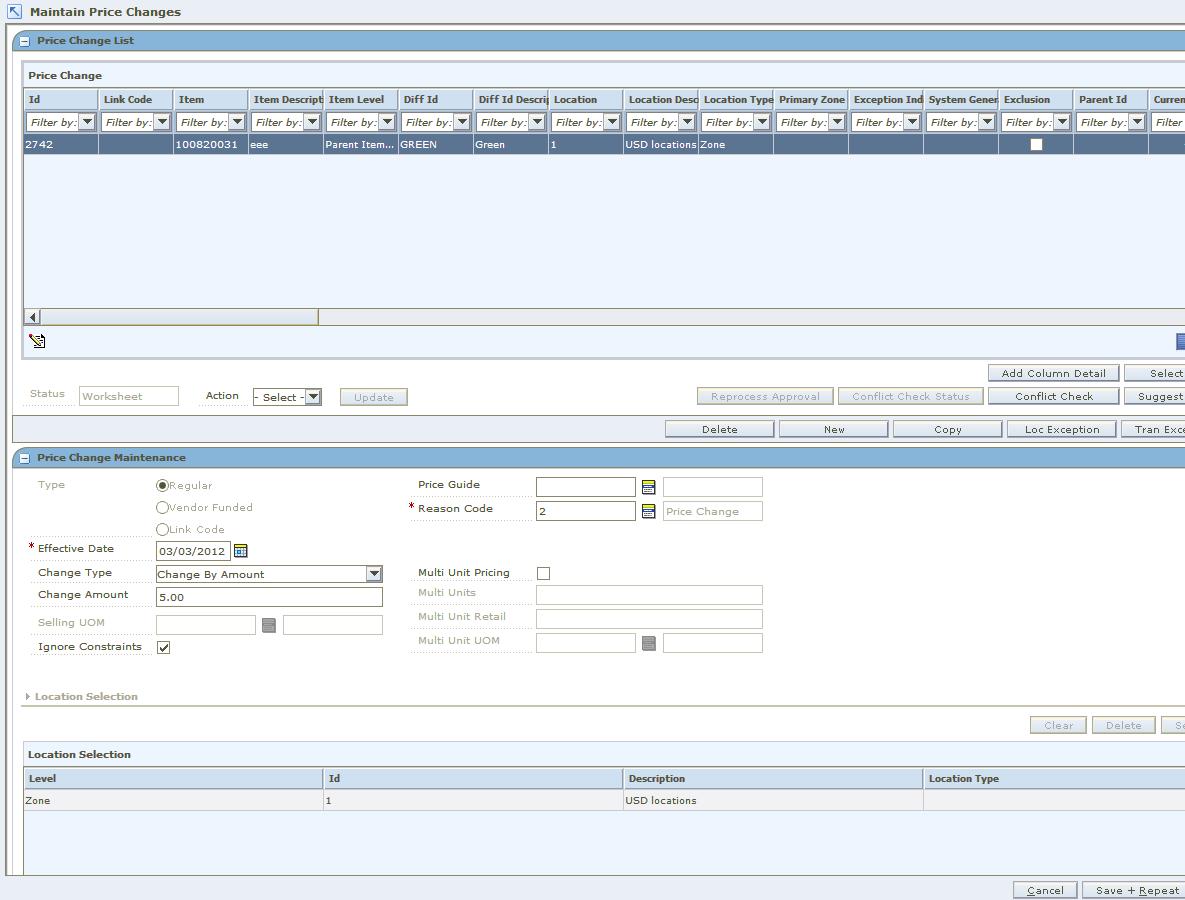
Task: Sort by the Parent Id column header
Action: 1110,100
